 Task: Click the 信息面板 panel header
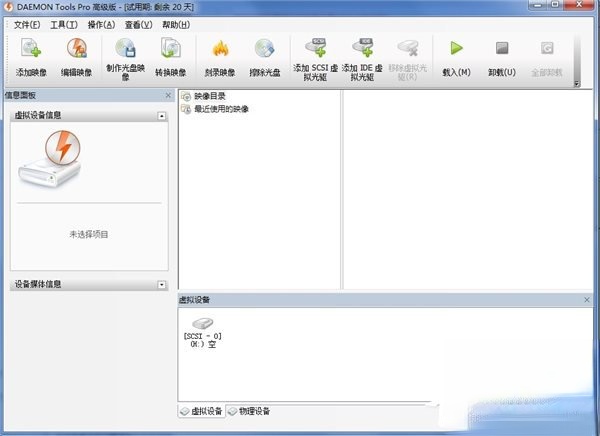(x=89, y=95)
